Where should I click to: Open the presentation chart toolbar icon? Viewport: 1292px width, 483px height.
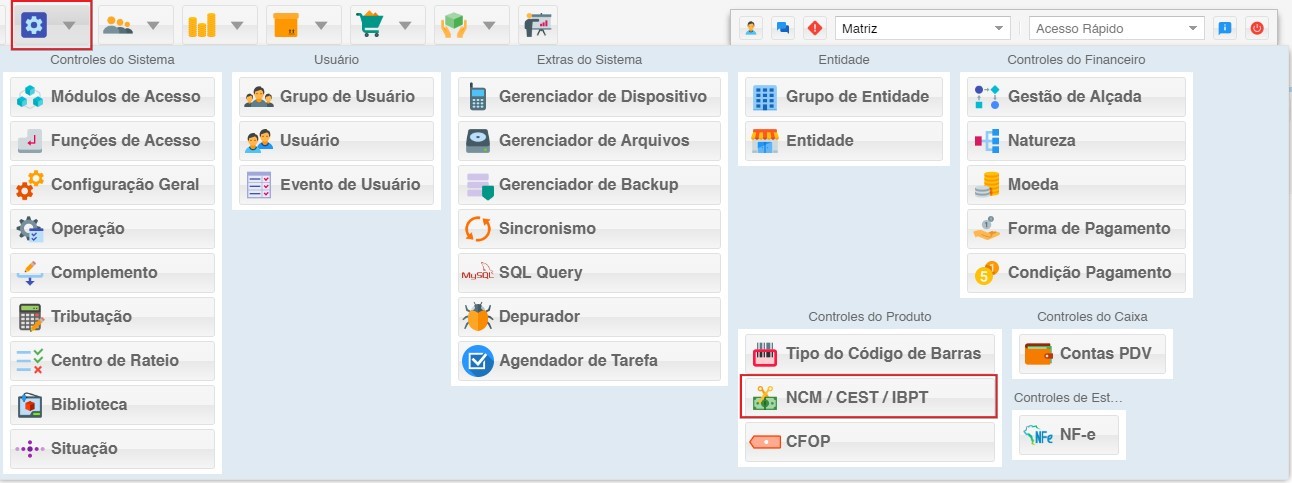point(538,24)
